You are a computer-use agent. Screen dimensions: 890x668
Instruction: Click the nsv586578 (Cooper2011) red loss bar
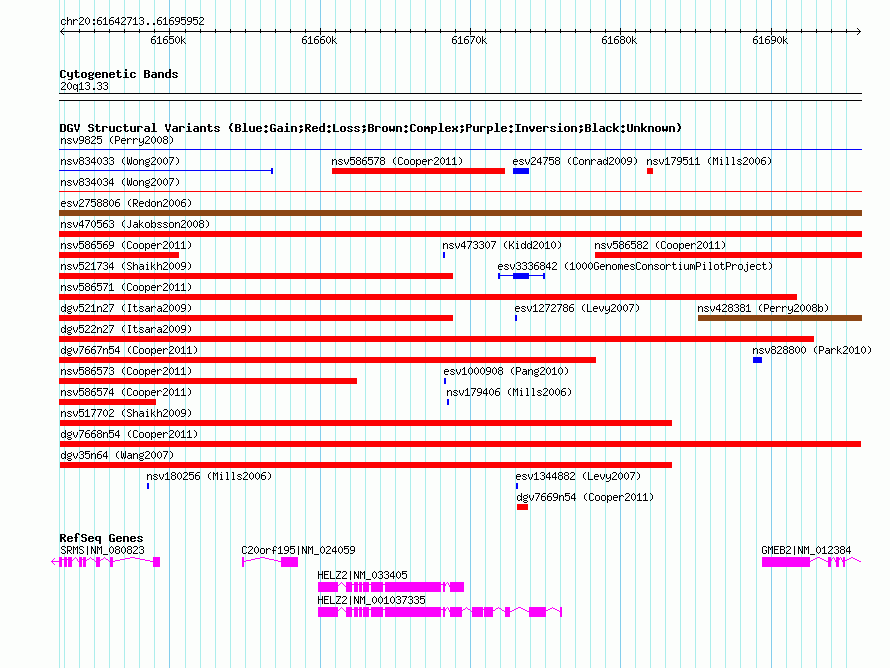(418, 171)
